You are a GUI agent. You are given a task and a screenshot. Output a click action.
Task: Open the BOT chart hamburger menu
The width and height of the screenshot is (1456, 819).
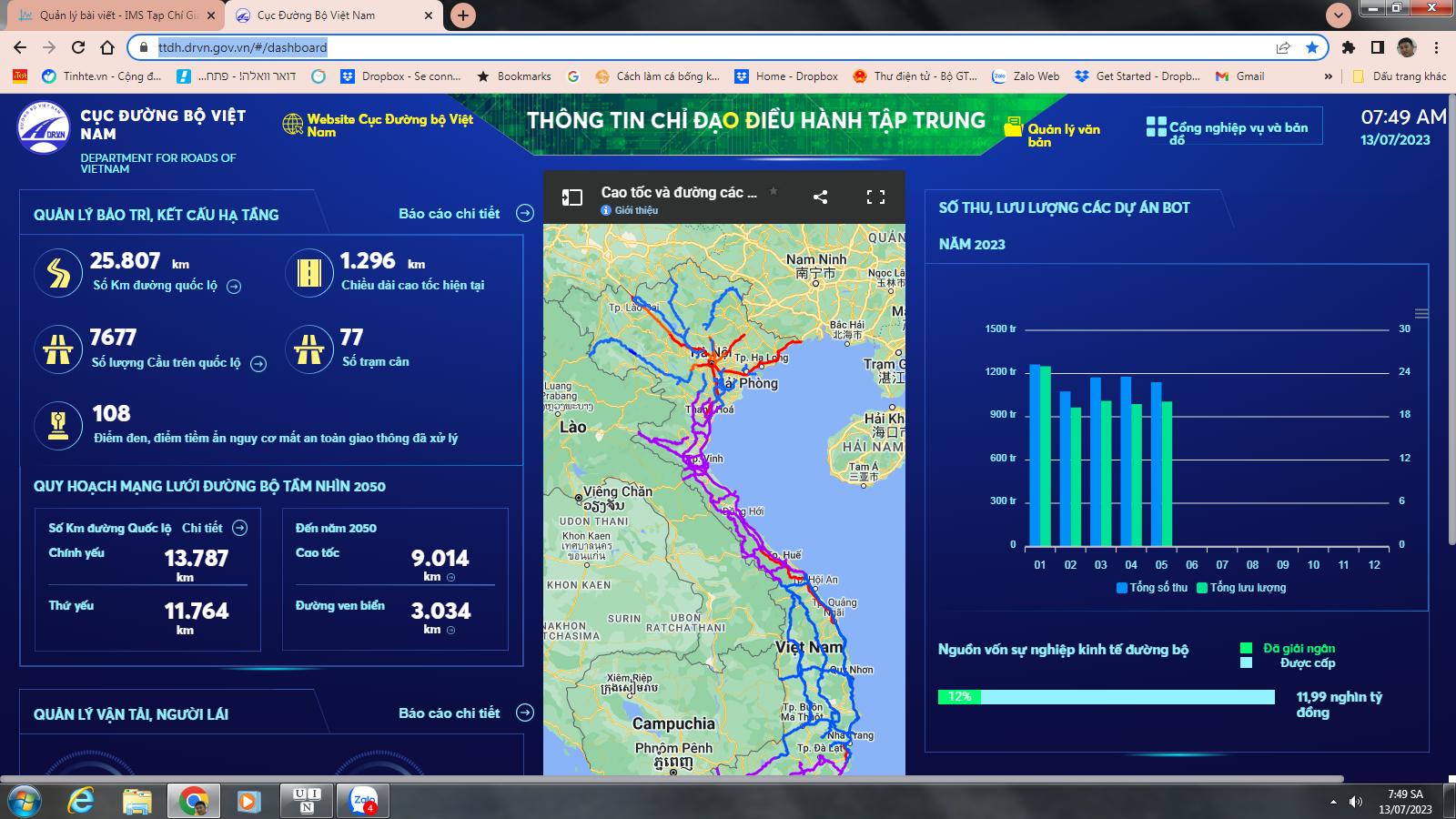point(1421,313)
